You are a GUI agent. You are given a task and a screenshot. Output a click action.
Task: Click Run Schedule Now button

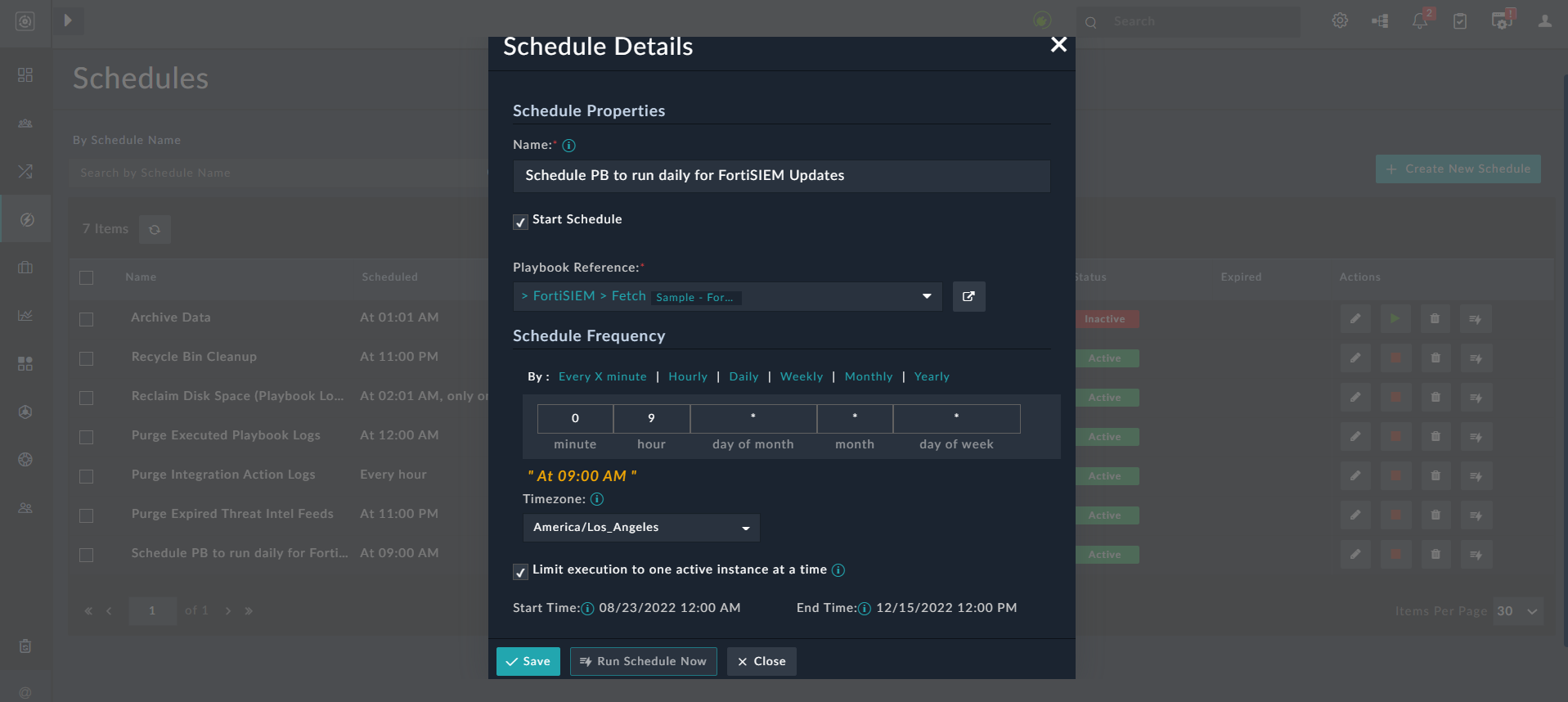(644, 661)
